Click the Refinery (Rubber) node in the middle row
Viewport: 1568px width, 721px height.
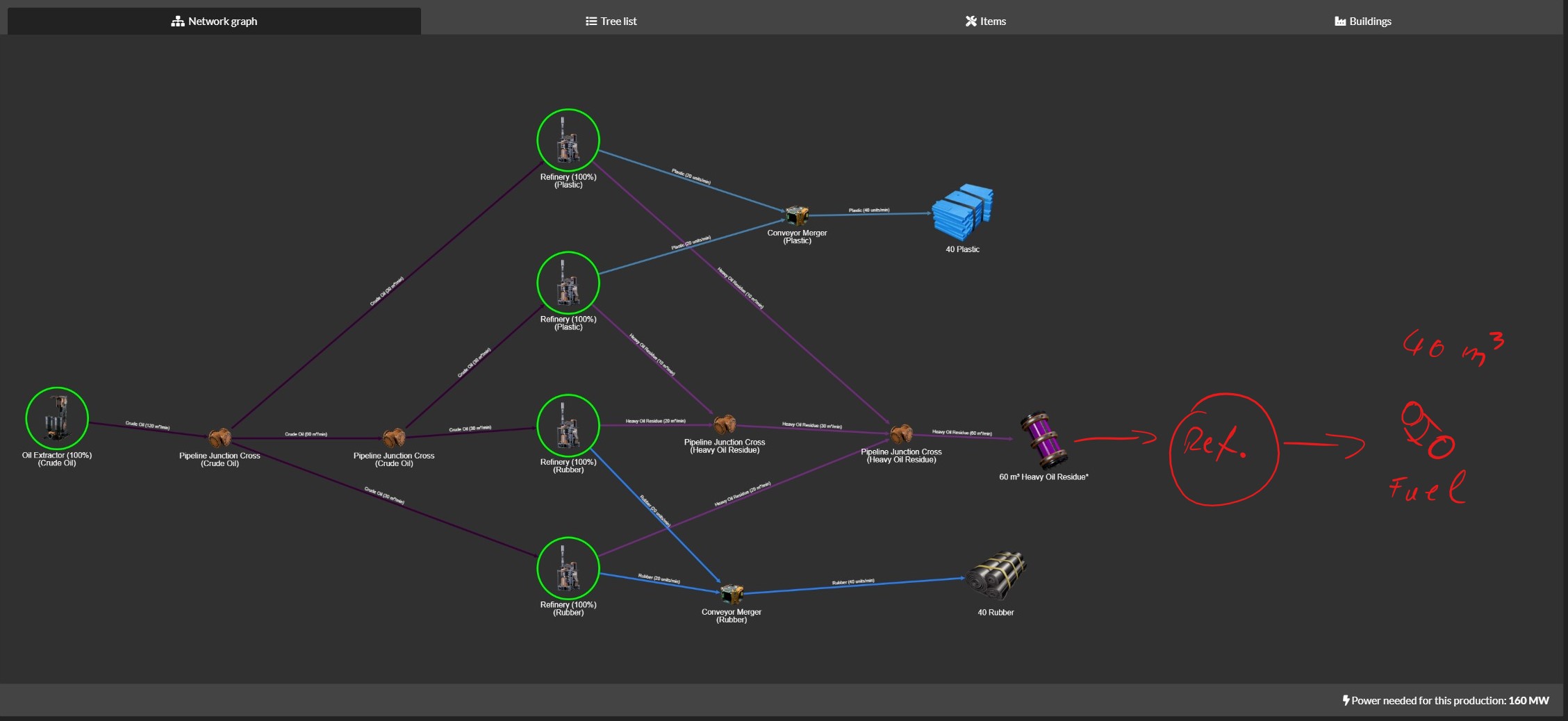click(568, 425)
